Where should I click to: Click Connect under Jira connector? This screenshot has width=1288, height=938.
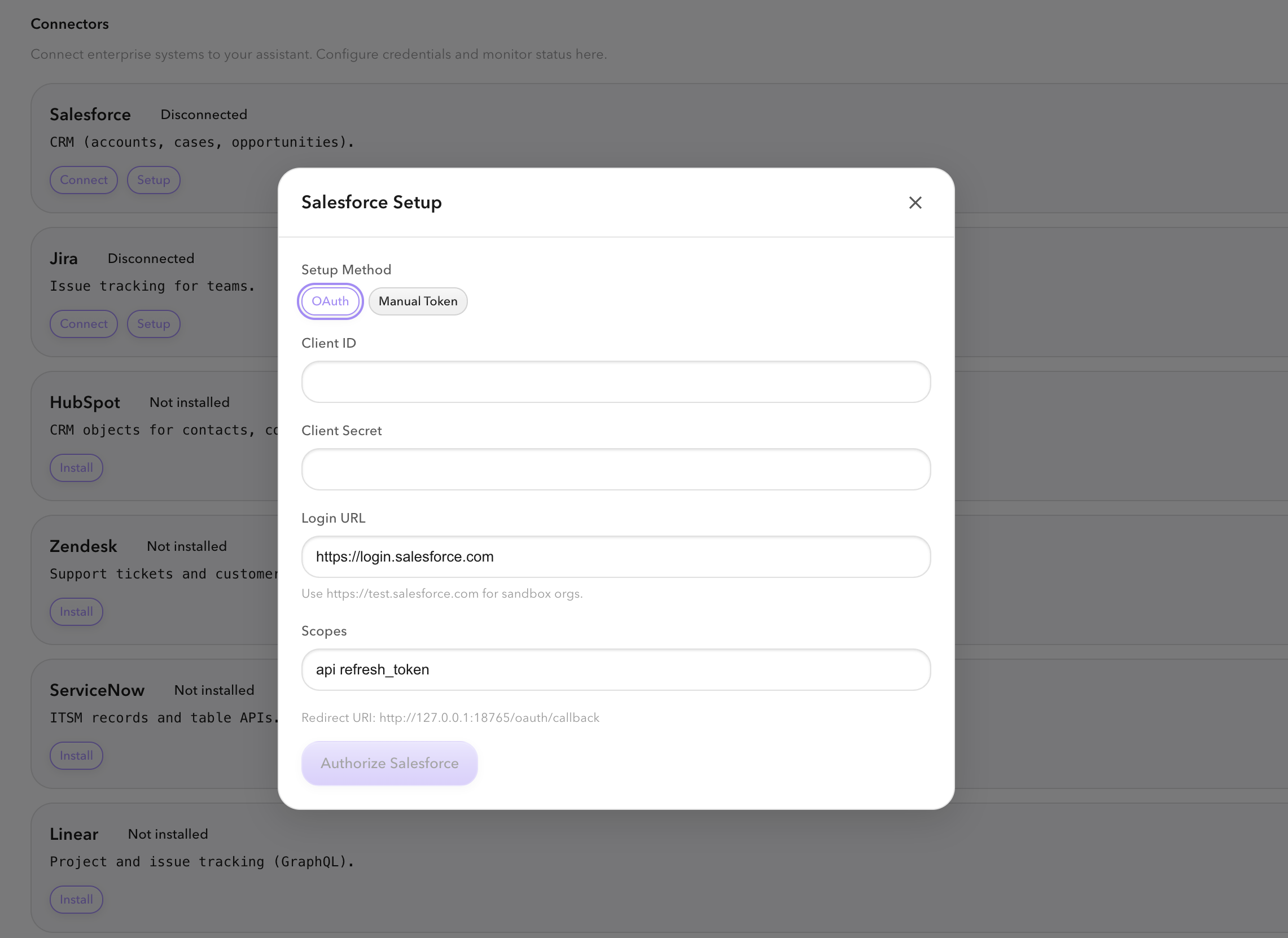click(x=84, y=323)
